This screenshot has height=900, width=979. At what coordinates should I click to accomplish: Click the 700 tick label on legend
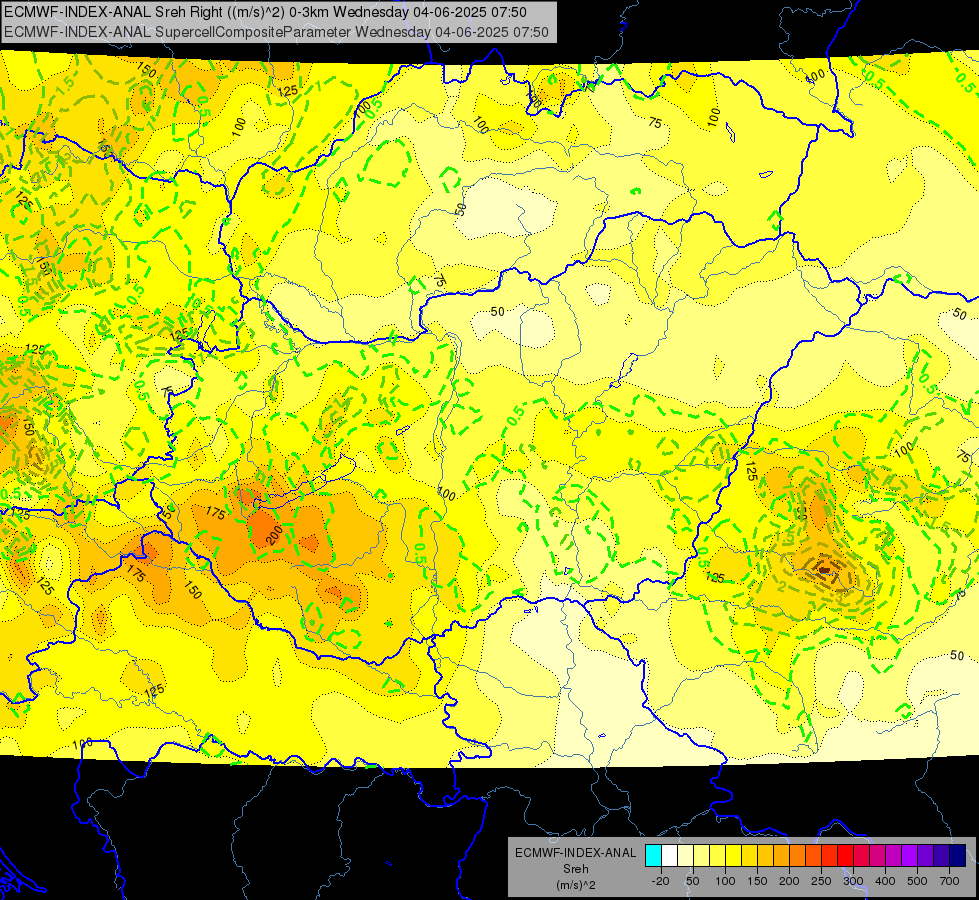[x=949, y=881]
